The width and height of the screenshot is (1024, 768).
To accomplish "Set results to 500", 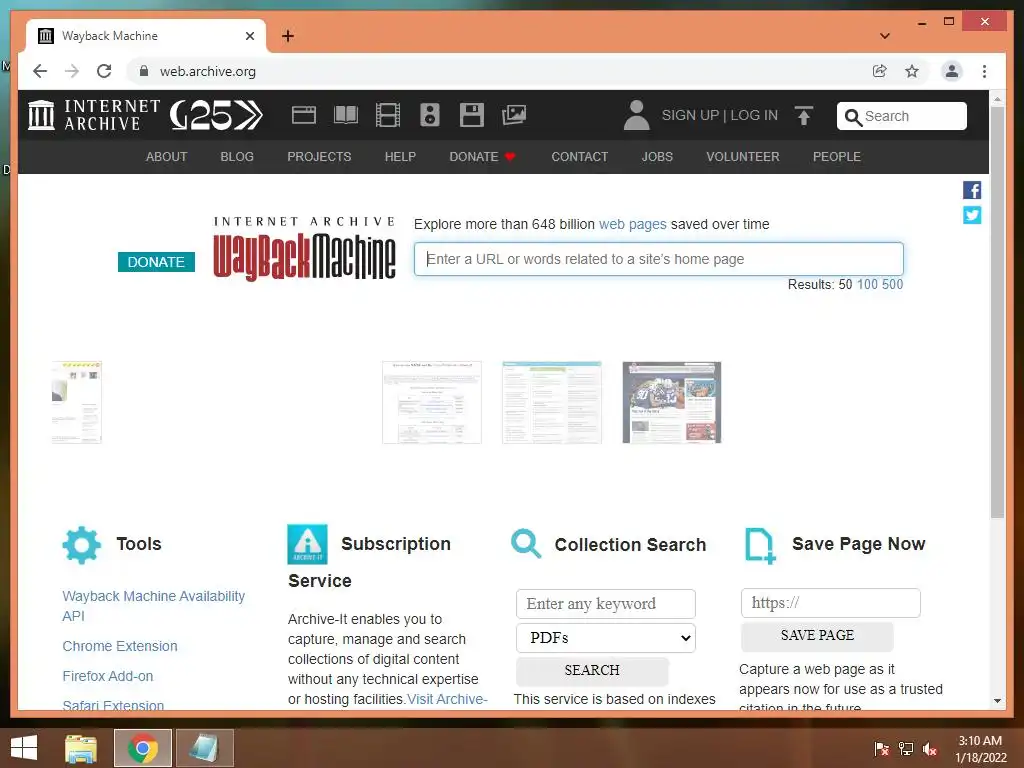I will (892, 285).
